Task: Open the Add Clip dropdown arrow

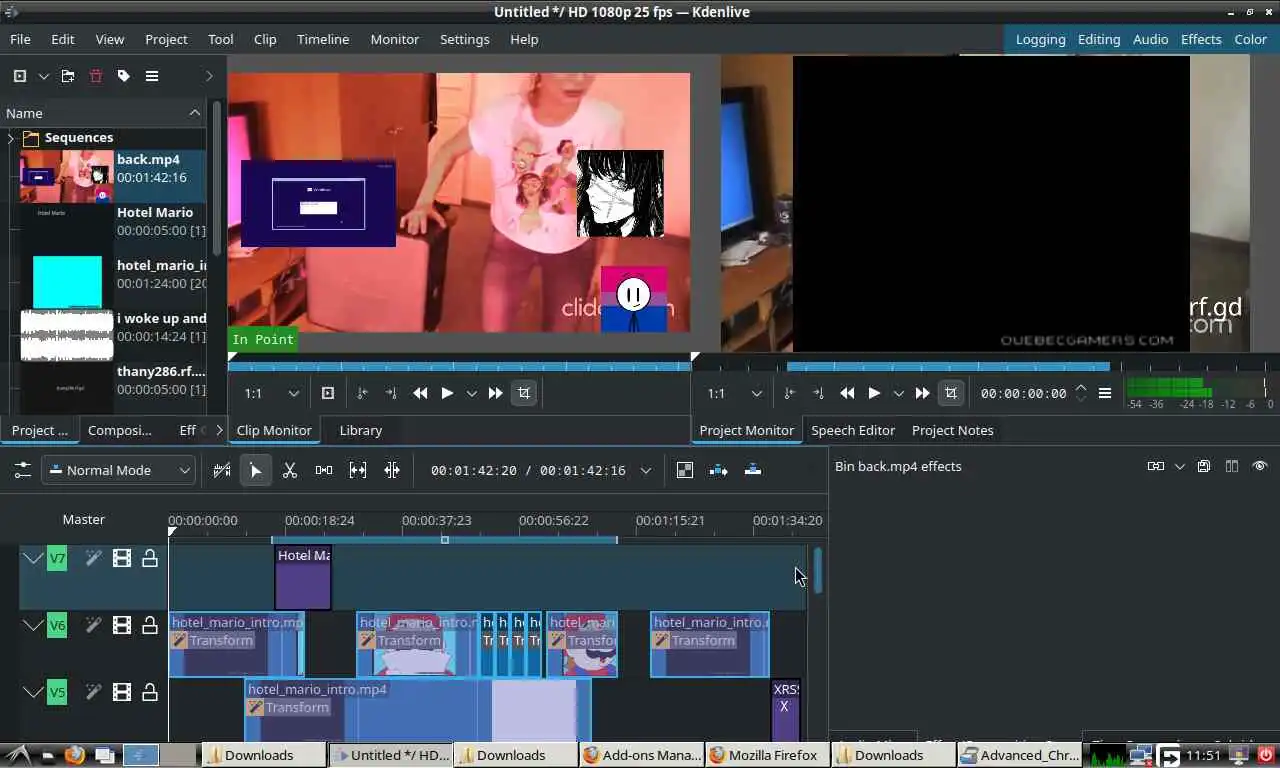Action: 43,76
